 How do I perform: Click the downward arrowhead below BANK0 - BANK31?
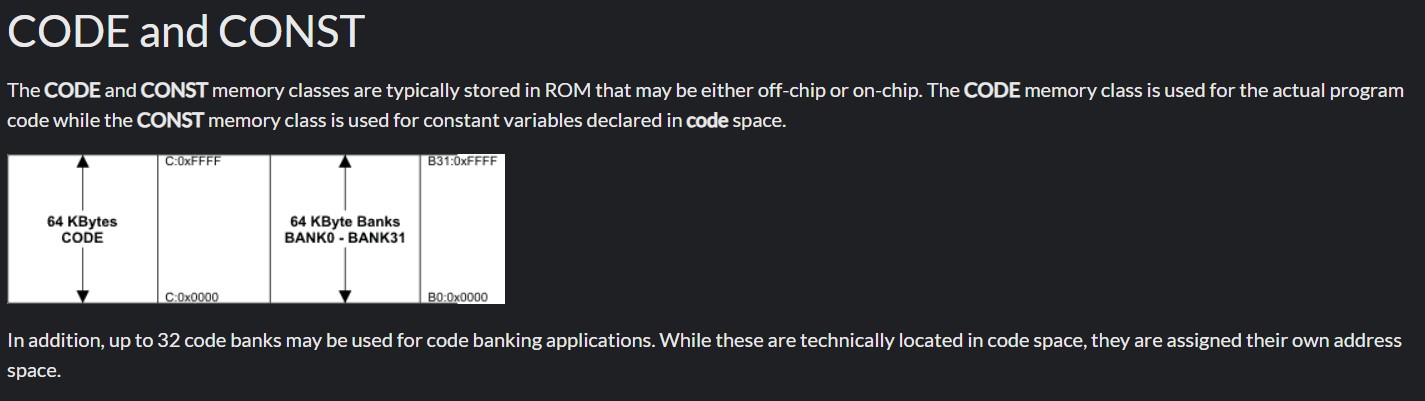pyautogui.click(x=345, y=296)
